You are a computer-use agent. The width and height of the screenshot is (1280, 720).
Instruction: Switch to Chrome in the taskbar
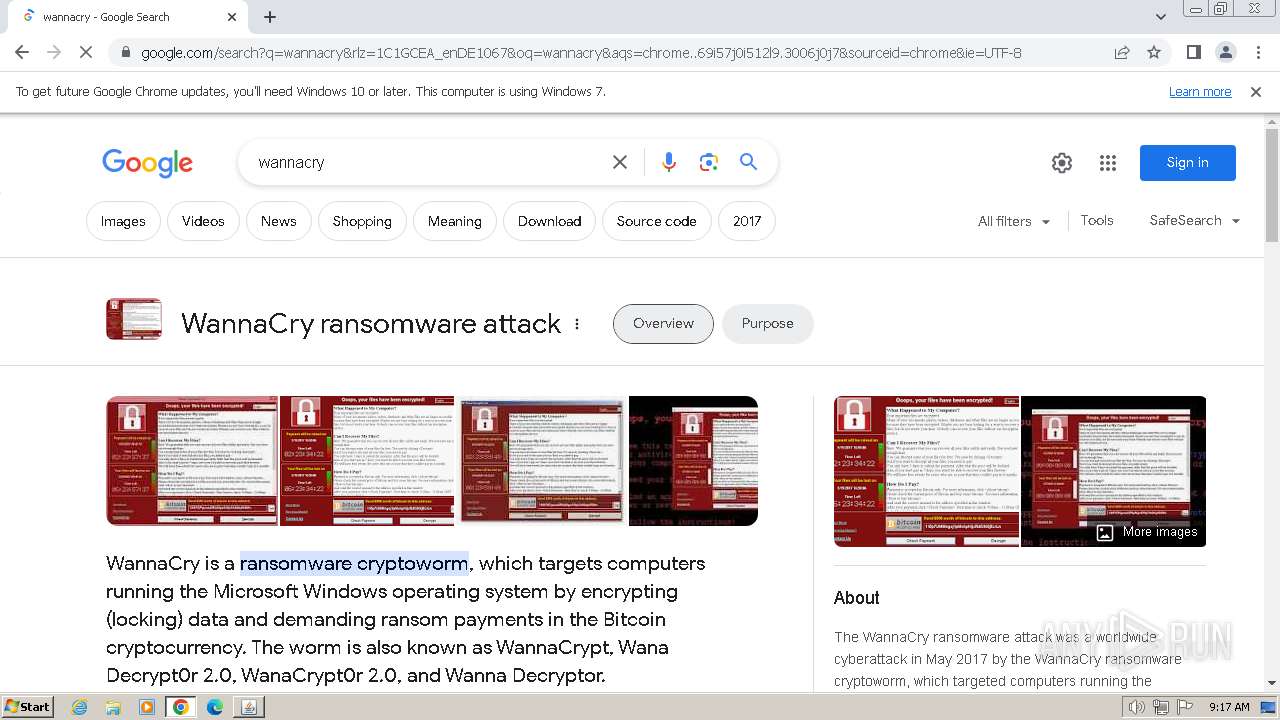pos(181,707)
